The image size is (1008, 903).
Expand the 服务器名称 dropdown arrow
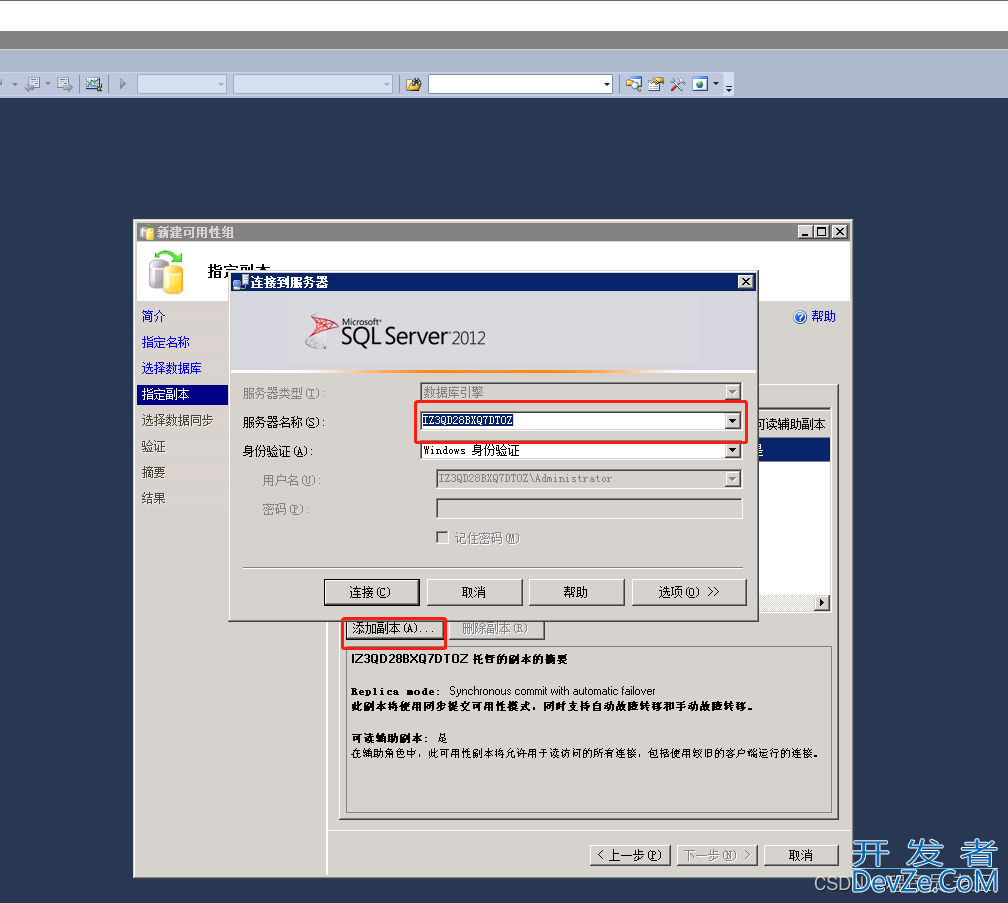[x=732, y=420]
